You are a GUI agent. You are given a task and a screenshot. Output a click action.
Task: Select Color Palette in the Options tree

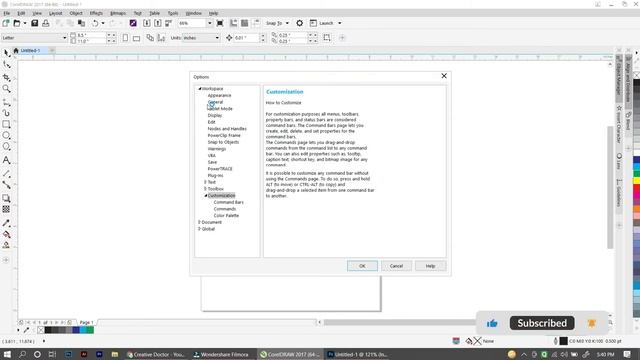(x=226, y=216)
